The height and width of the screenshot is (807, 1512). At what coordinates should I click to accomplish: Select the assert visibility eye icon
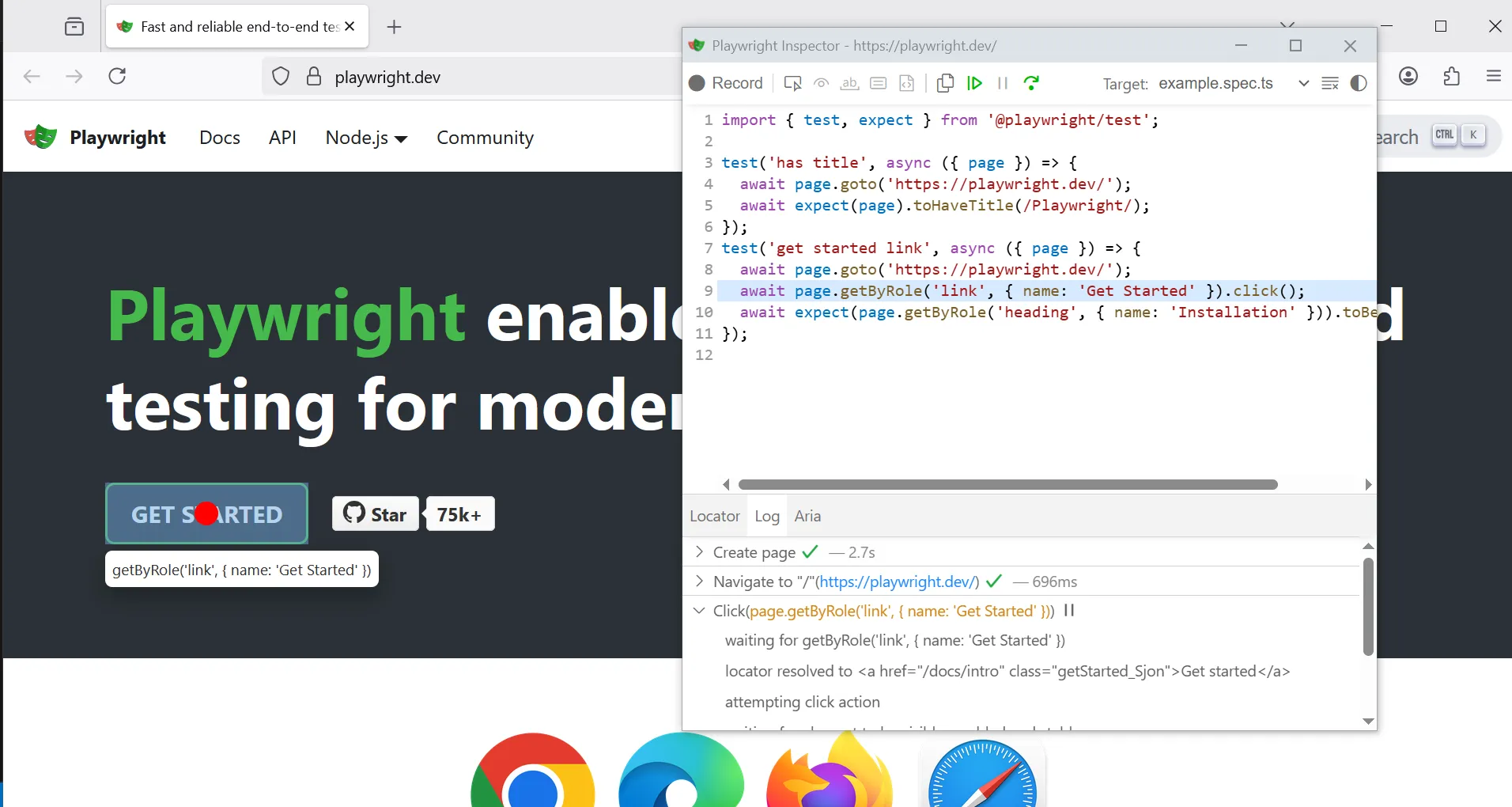(822, 83)
